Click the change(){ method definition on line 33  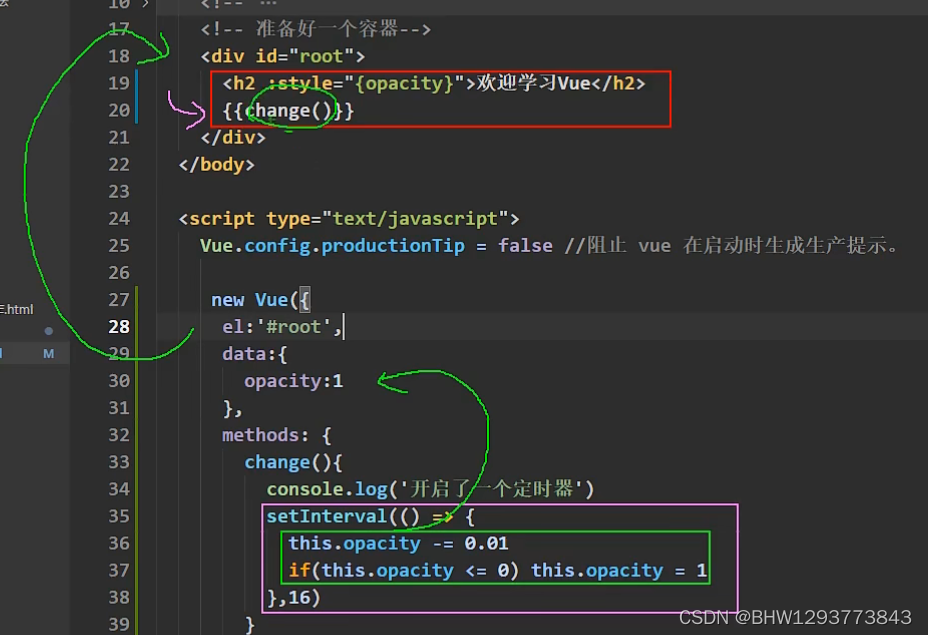(x=294, y=462)
